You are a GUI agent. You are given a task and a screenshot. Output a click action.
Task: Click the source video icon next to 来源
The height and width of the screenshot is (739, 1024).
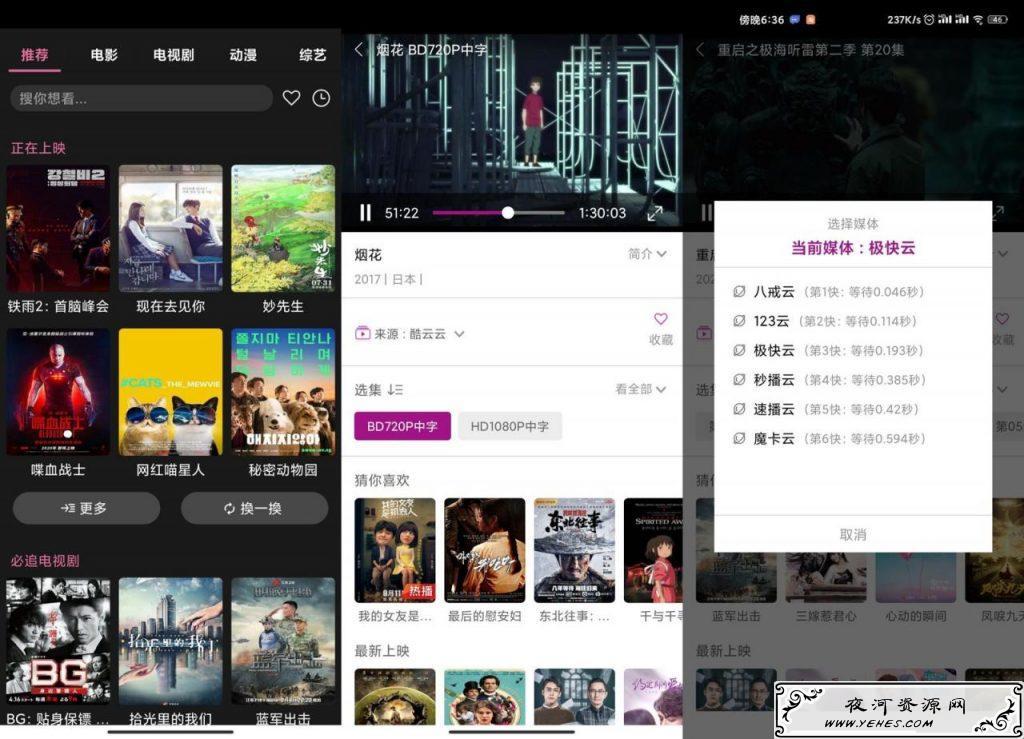point(362,333)
